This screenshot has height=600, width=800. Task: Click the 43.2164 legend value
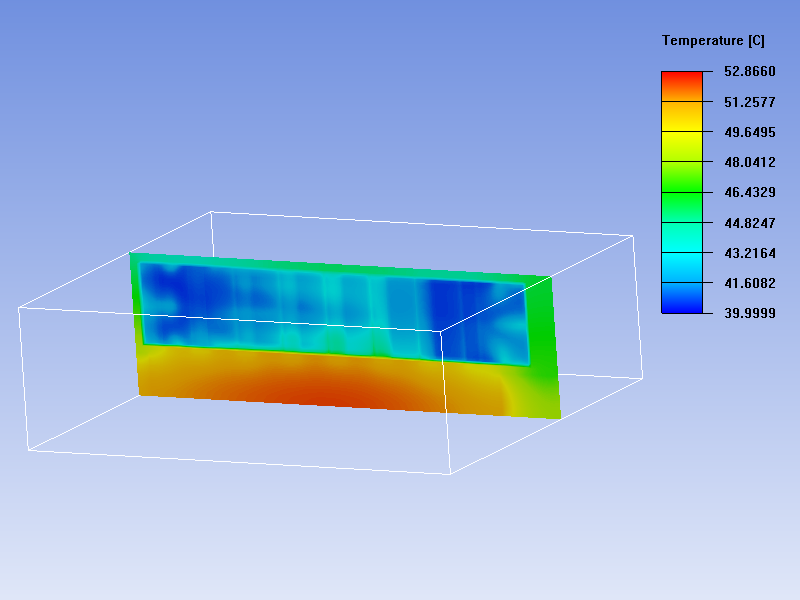pyautogui.click(x=749, y=253)
